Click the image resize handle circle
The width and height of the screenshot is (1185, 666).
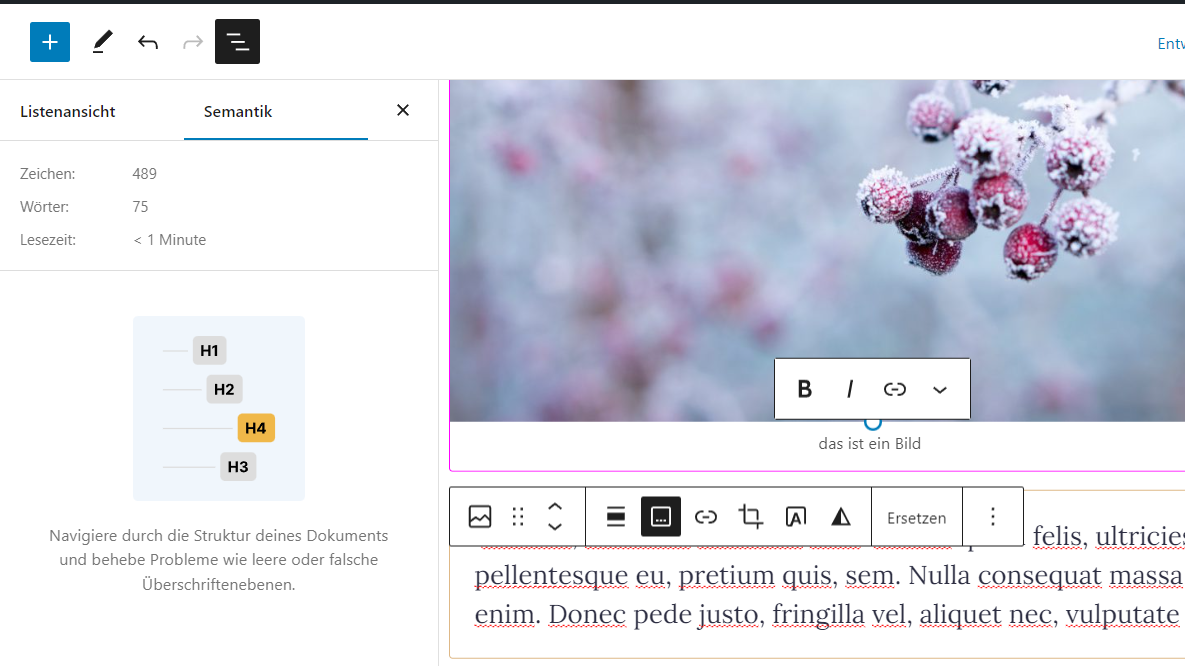click(873, 423)
